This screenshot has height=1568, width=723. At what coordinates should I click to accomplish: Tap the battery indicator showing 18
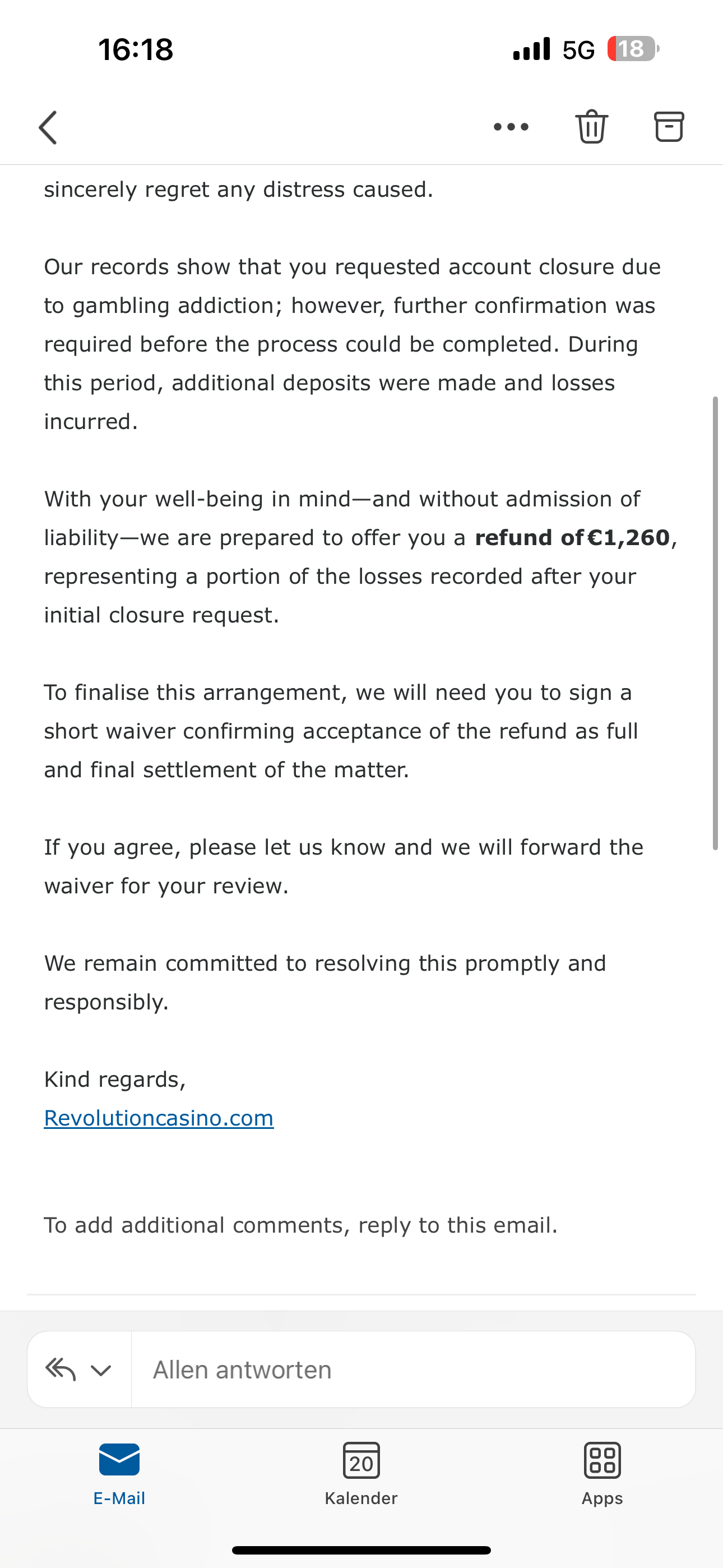pos(632,49)
